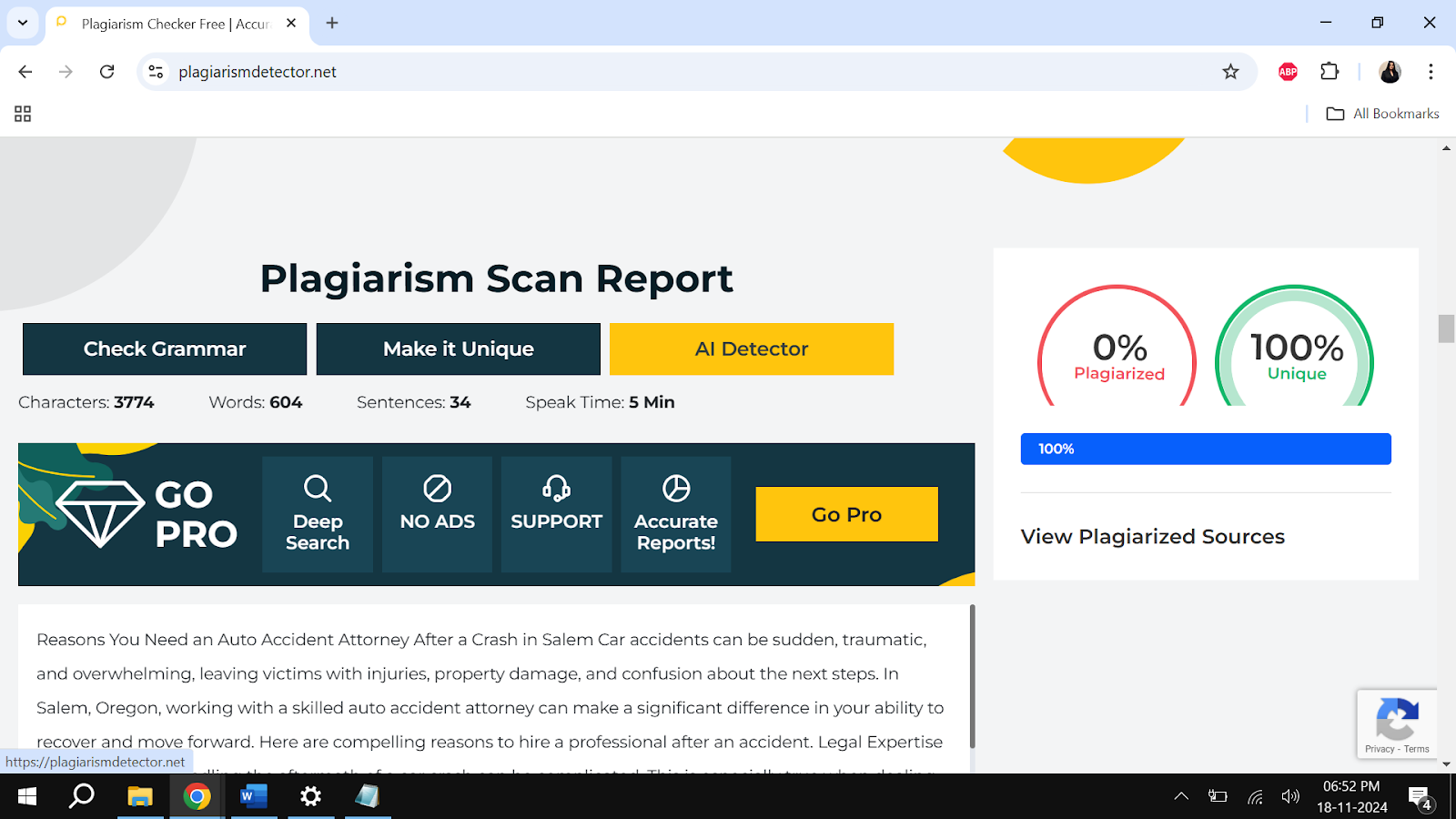Open the Extensions puzzle icon
This screenshot has width=1456, height=819.
pos(1330,72)
